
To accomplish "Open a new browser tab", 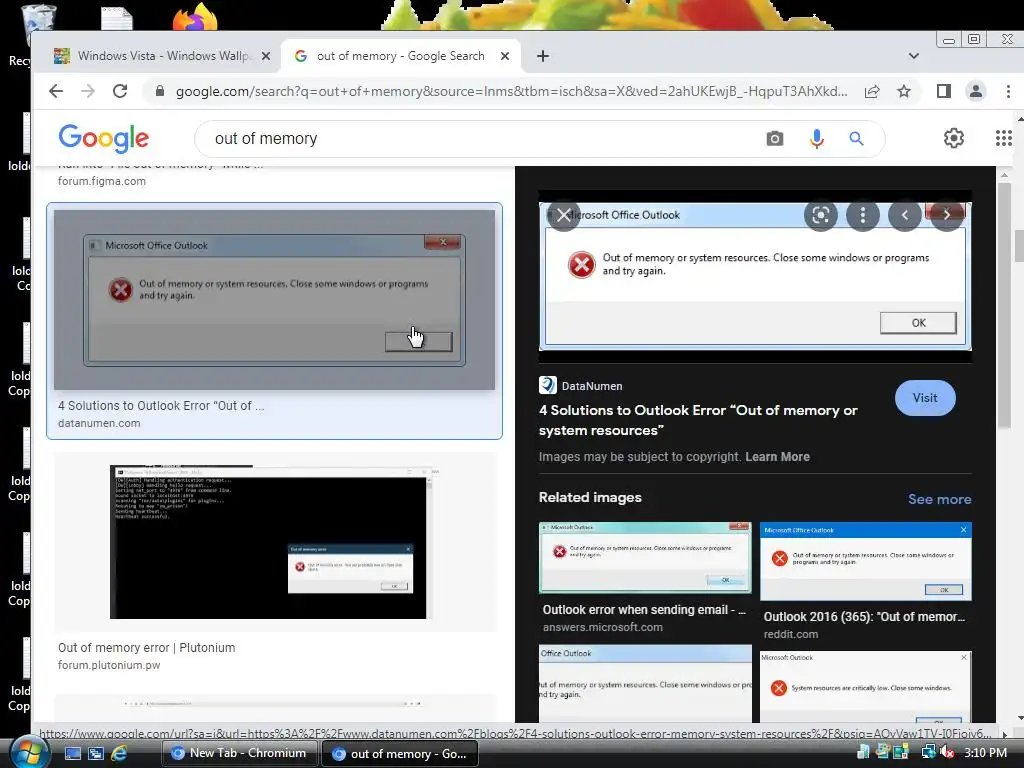I will click(x=543, y=56).
